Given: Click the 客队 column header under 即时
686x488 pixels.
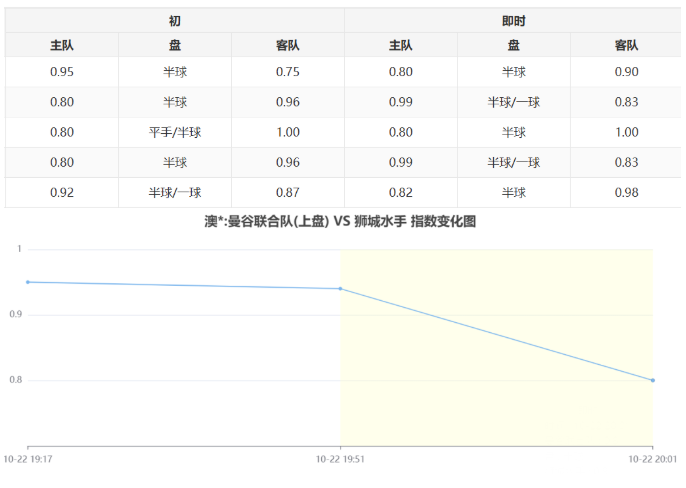Looking at the screenshot, I should coord(627,45).
